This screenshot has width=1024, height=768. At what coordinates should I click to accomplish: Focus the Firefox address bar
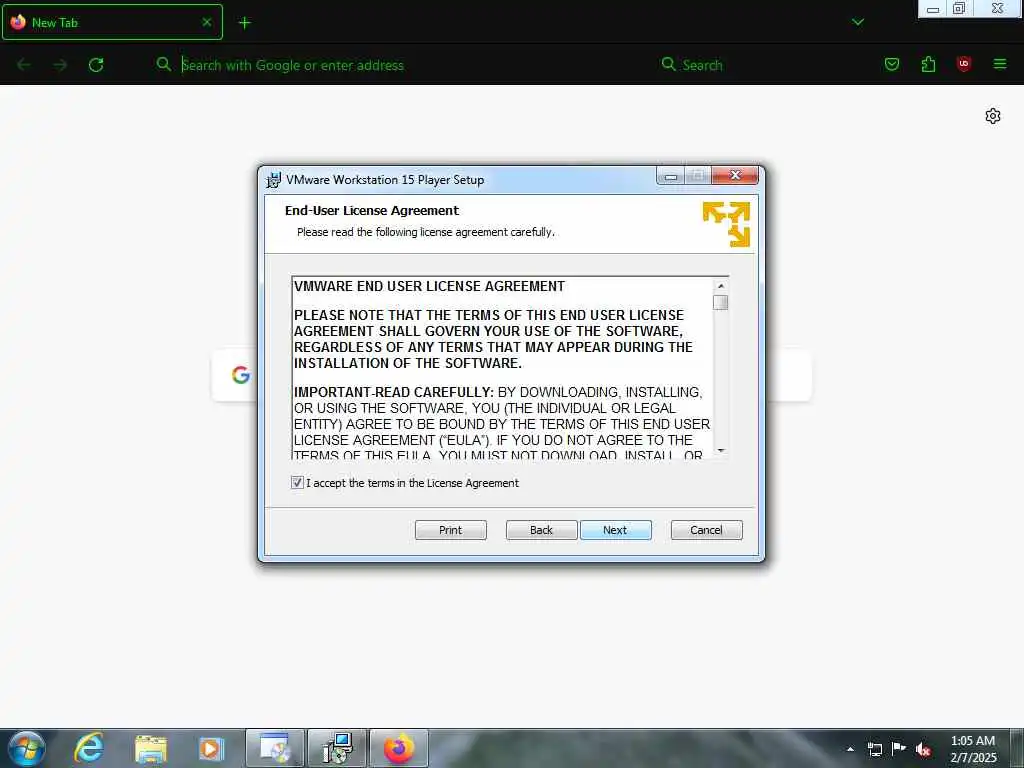point(398,65)
